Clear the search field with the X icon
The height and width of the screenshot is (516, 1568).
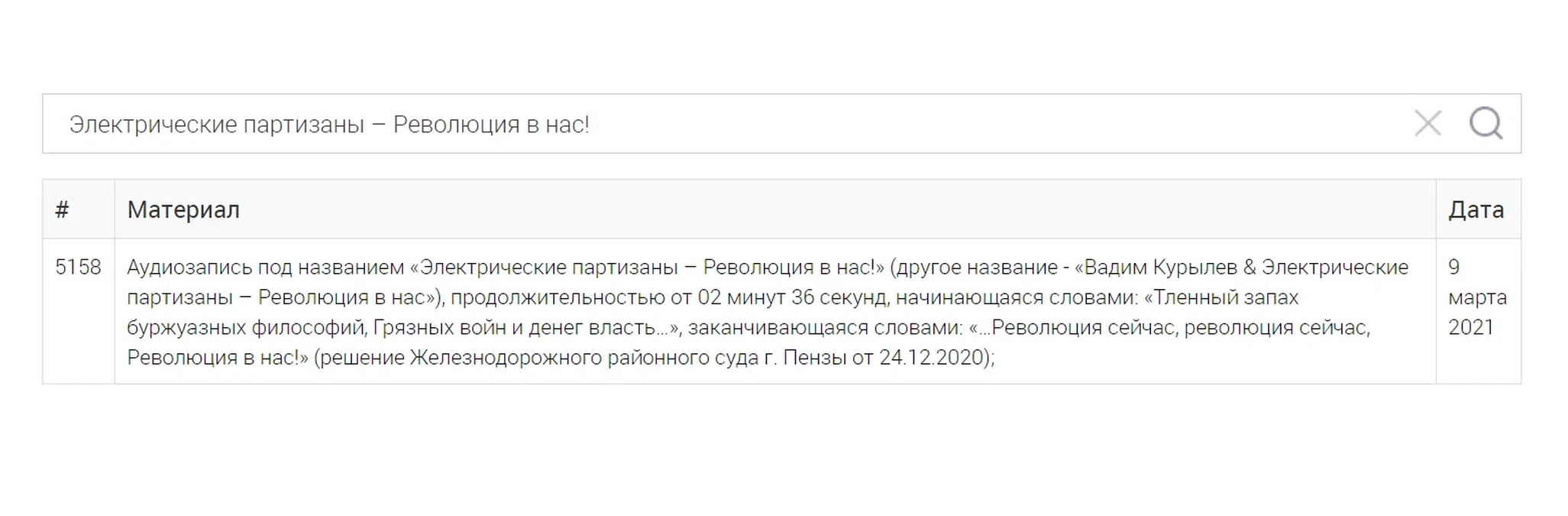pyautogui.click(x=1427, y=123)
